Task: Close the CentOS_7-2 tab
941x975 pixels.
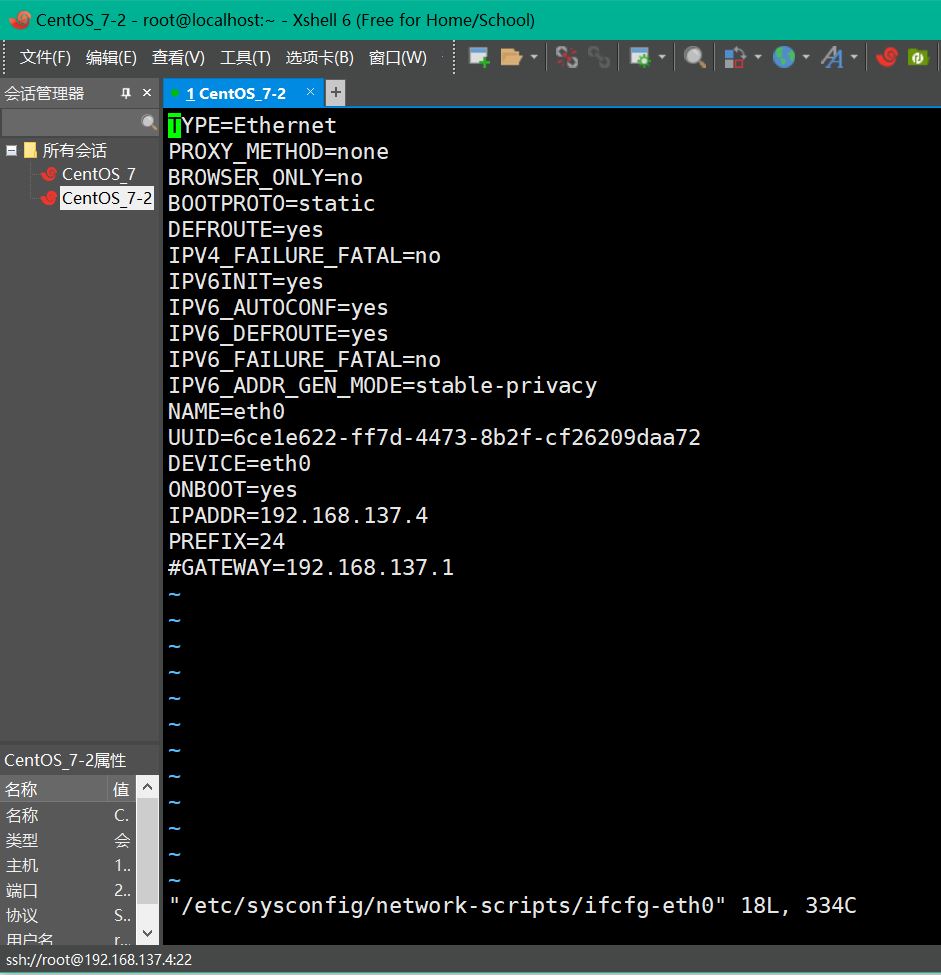Action: click(x=310, y=92)
